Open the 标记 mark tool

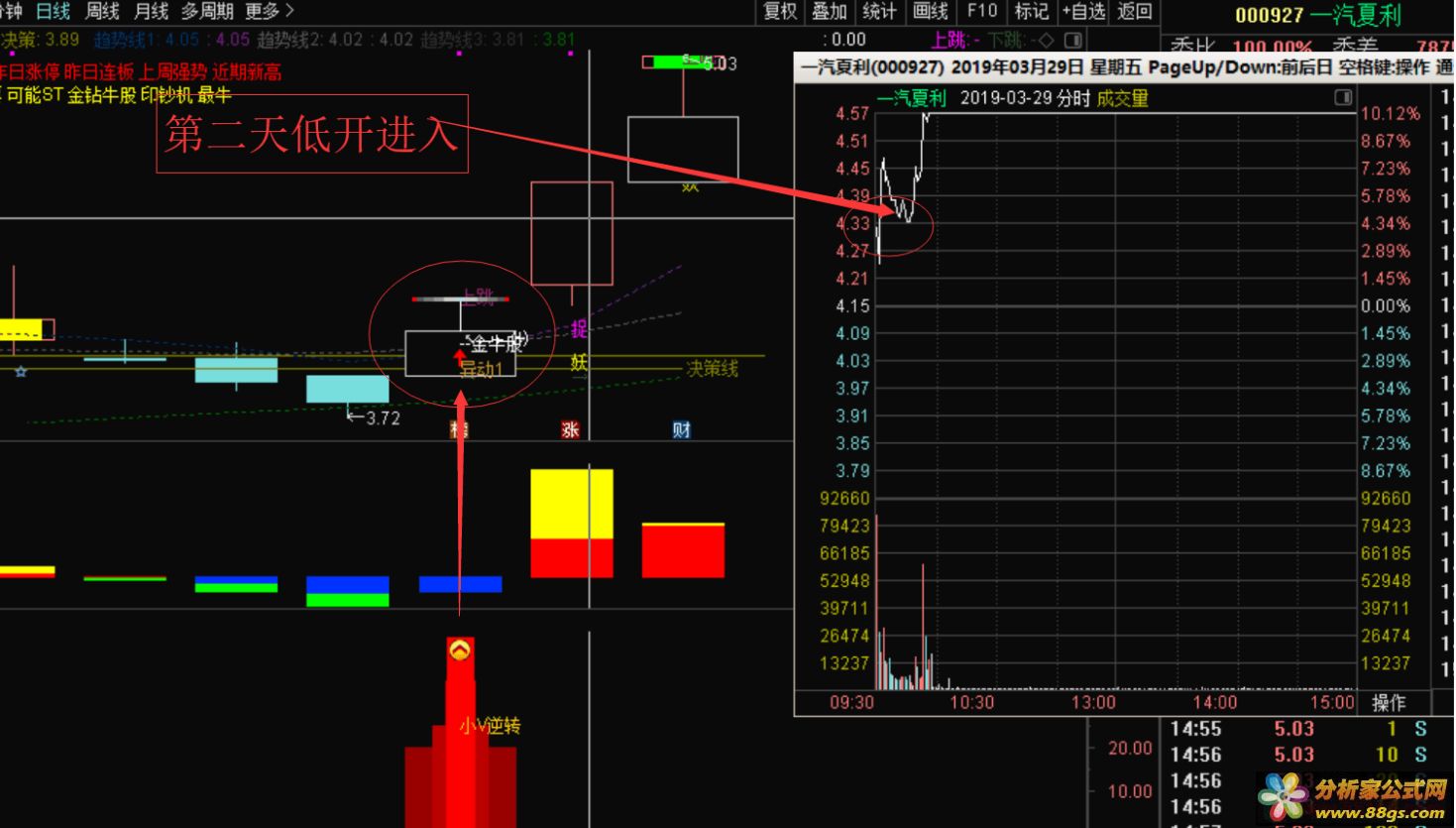pyautogui.click(x=1031, y=11)
